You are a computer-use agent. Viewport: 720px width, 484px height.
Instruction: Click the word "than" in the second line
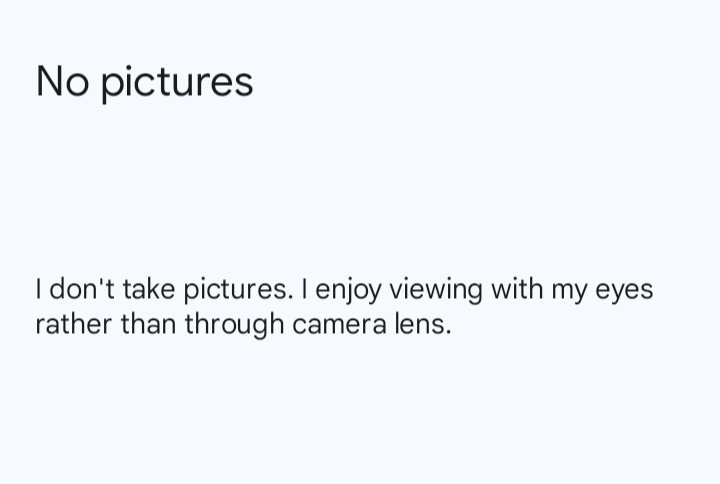coord(149,324)
